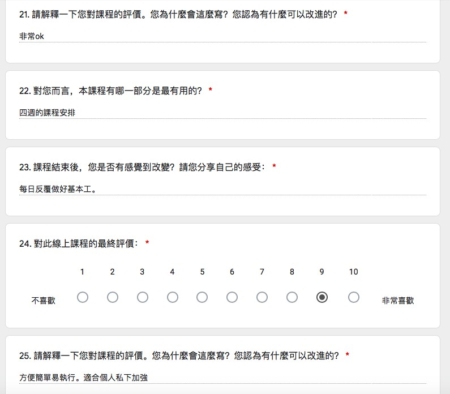Click question 23 title about feeling changes

[x=142, y=167]
